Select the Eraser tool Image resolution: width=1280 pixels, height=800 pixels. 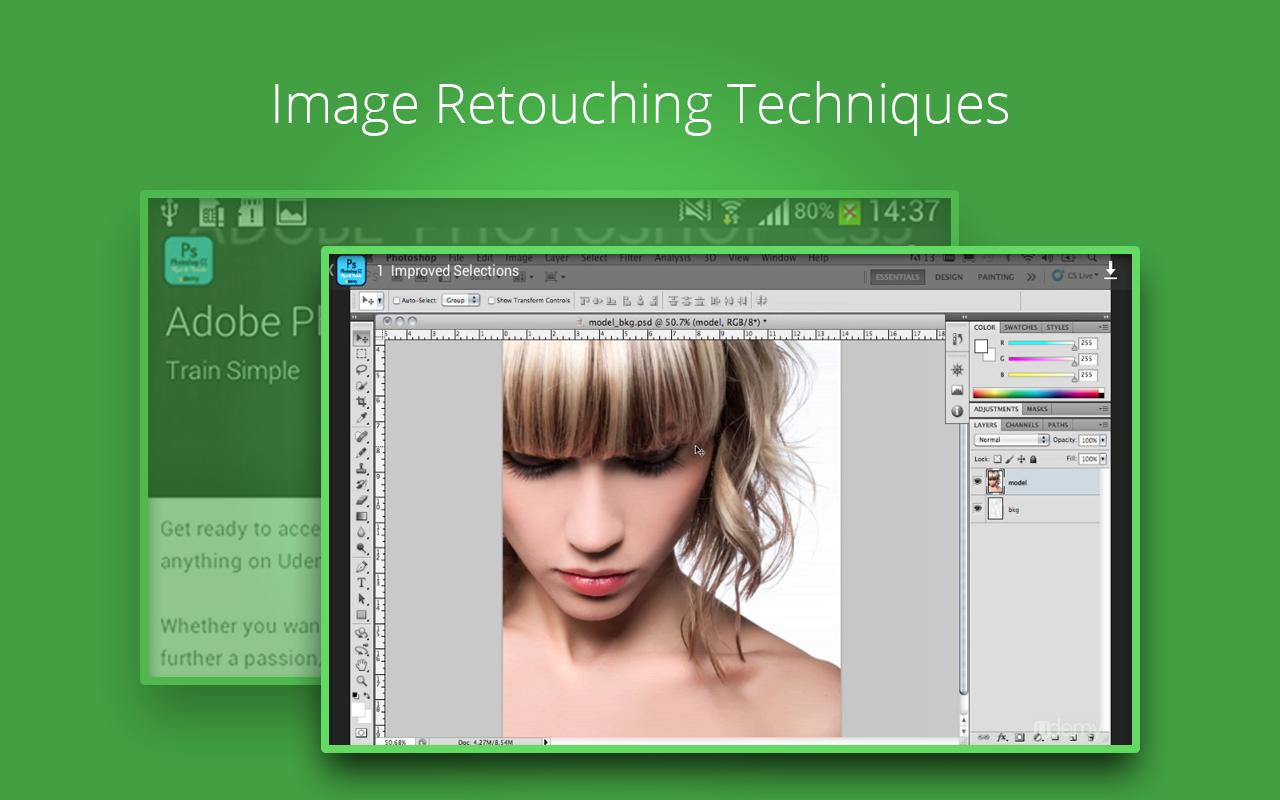361,500
